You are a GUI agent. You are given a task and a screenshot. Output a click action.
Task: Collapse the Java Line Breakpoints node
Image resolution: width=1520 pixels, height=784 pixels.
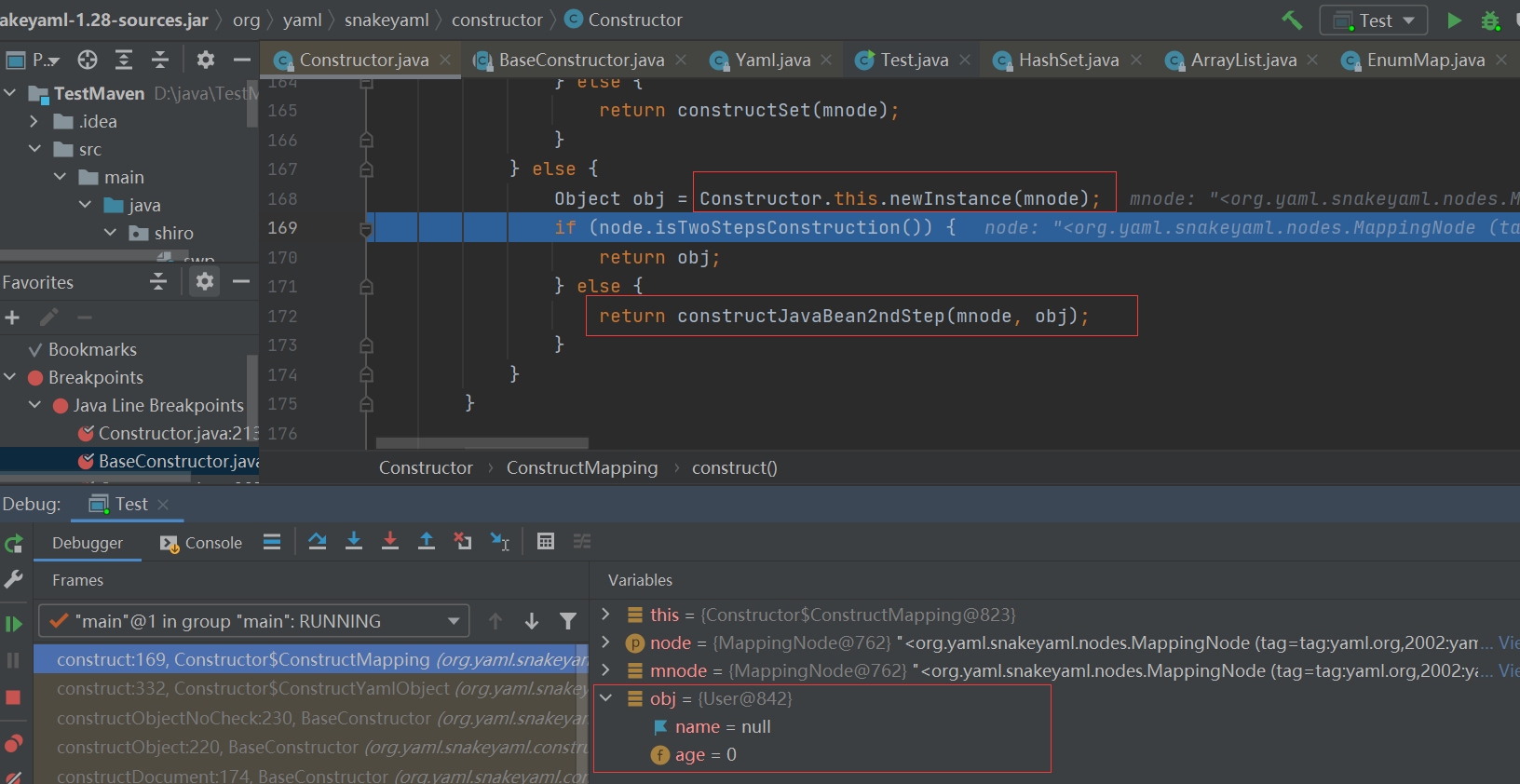pyautogui.click(x=34, y=405)
